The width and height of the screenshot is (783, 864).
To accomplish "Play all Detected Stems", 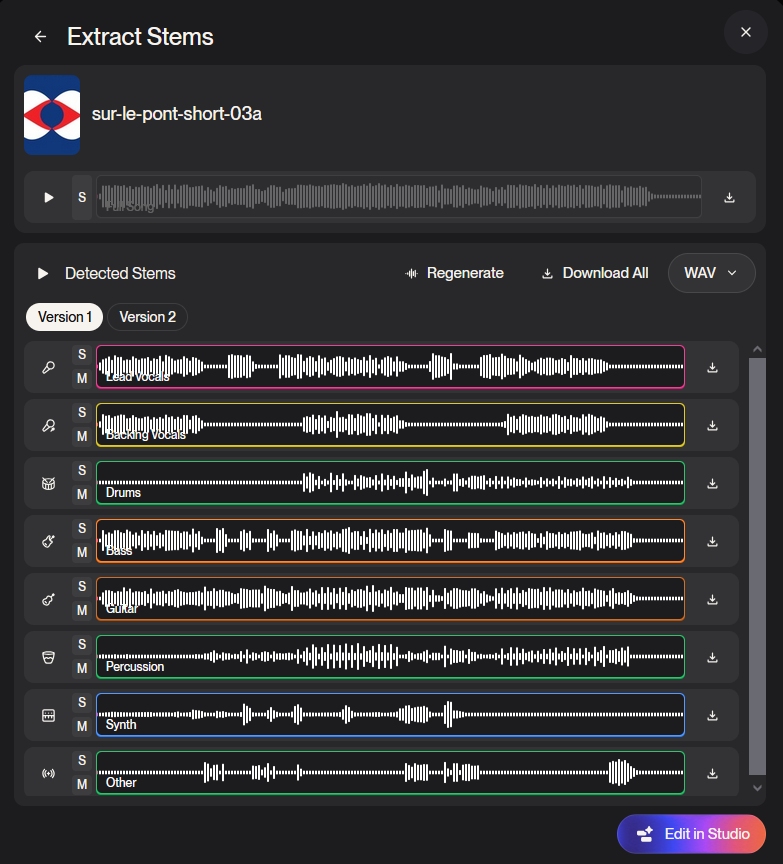I will (42, 273).
